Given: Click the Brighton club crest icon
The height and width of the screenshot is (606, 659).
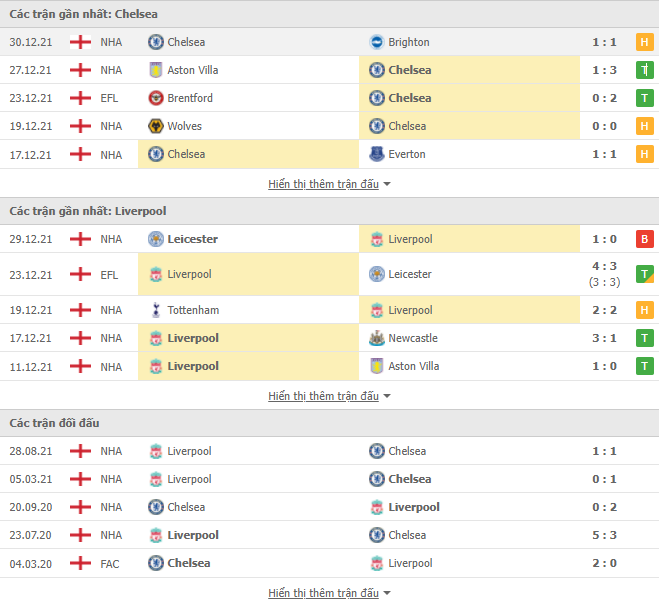Looking at the screenshot, I should (377, 42).
